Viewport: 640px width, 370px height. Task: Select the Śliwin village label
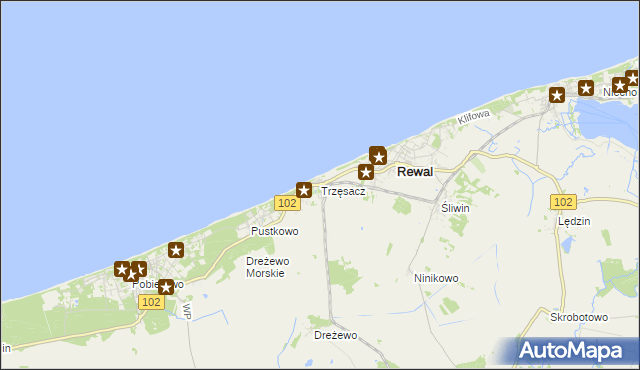click(455, 208)
